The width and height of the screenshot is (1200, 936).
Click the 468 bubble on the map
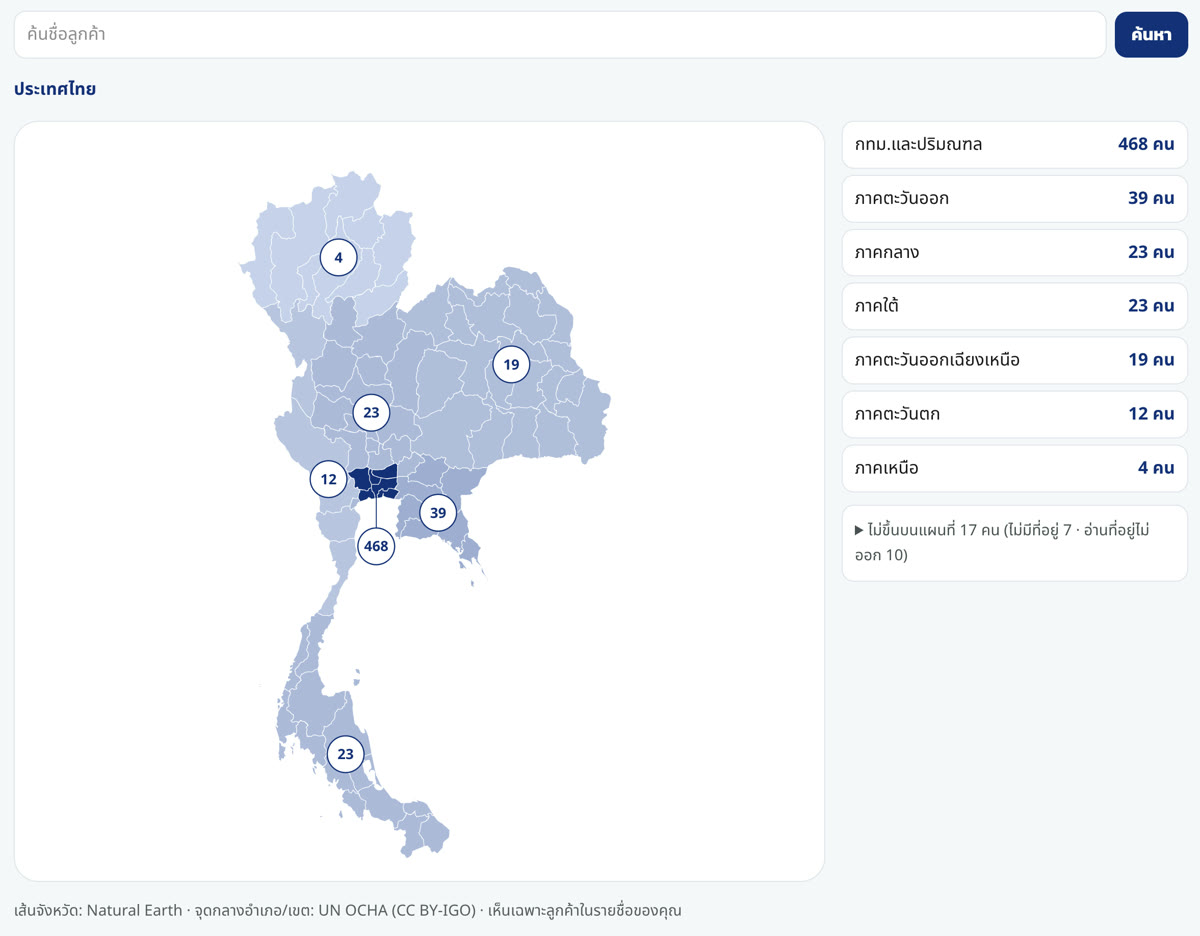[376, 546]
